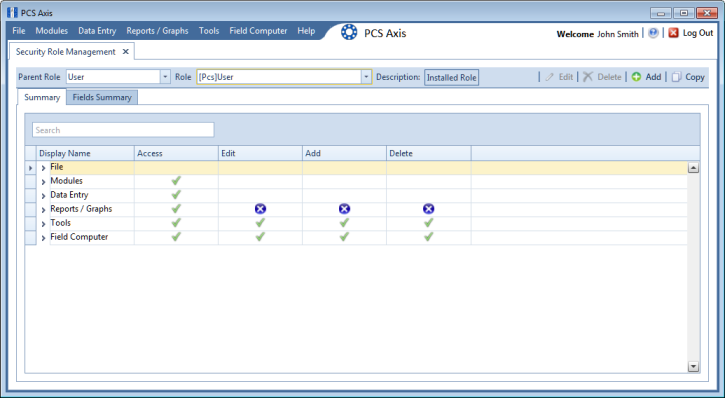Open the Modules menu
Image resolution: width=725 pixels, height=398 pixels.
coord(52,31)
